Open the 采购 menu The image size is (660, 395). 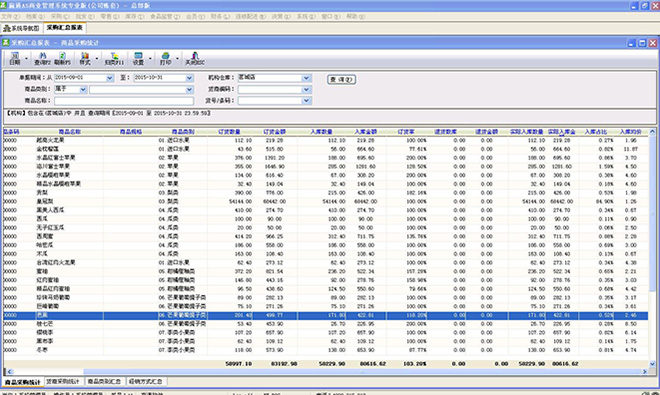[x=60, y=16]
